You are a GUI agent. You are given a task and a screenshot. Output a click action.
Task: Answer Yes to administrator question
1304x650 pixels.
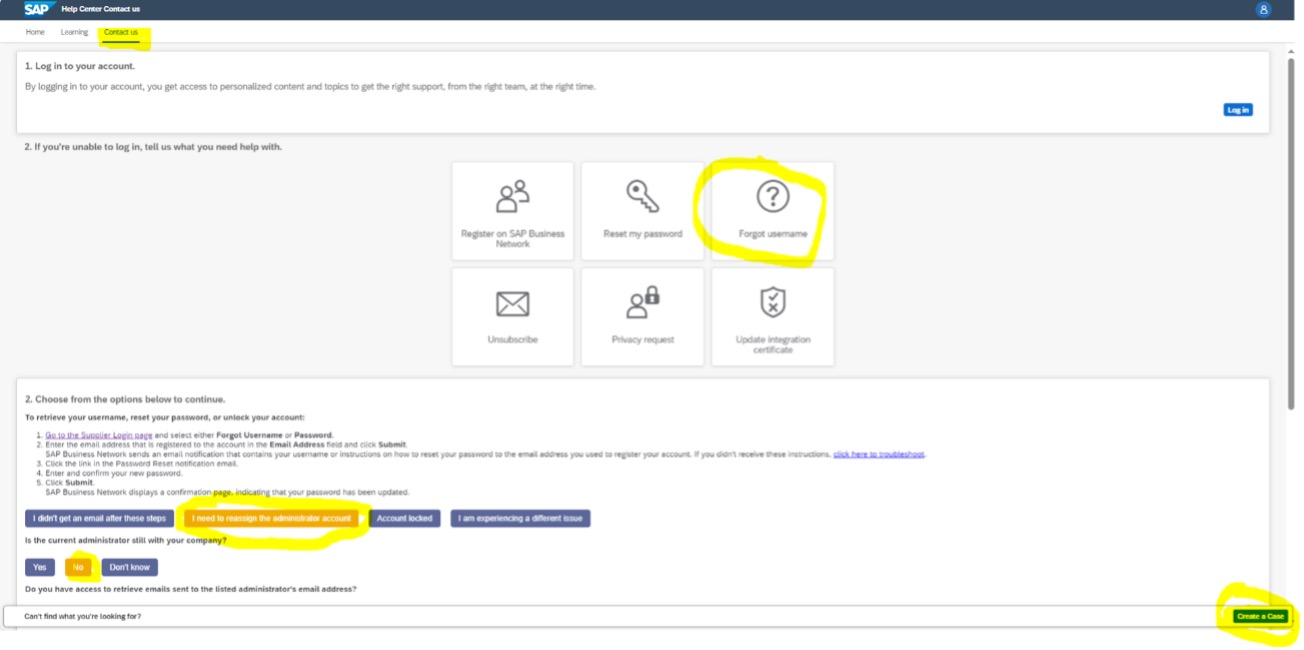point(40,567)
